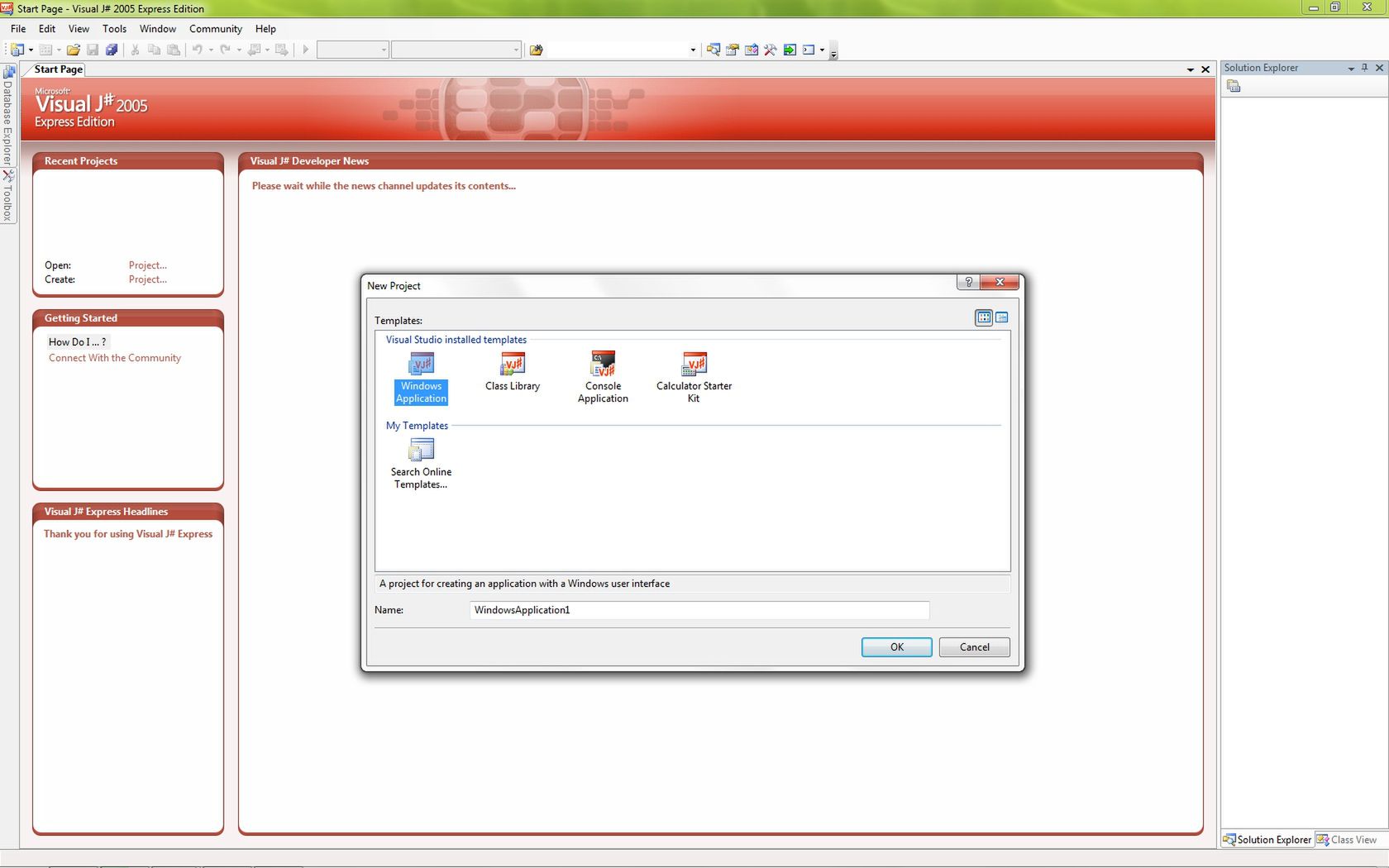
Task: Open the Window menu
Action: [158, 29]
